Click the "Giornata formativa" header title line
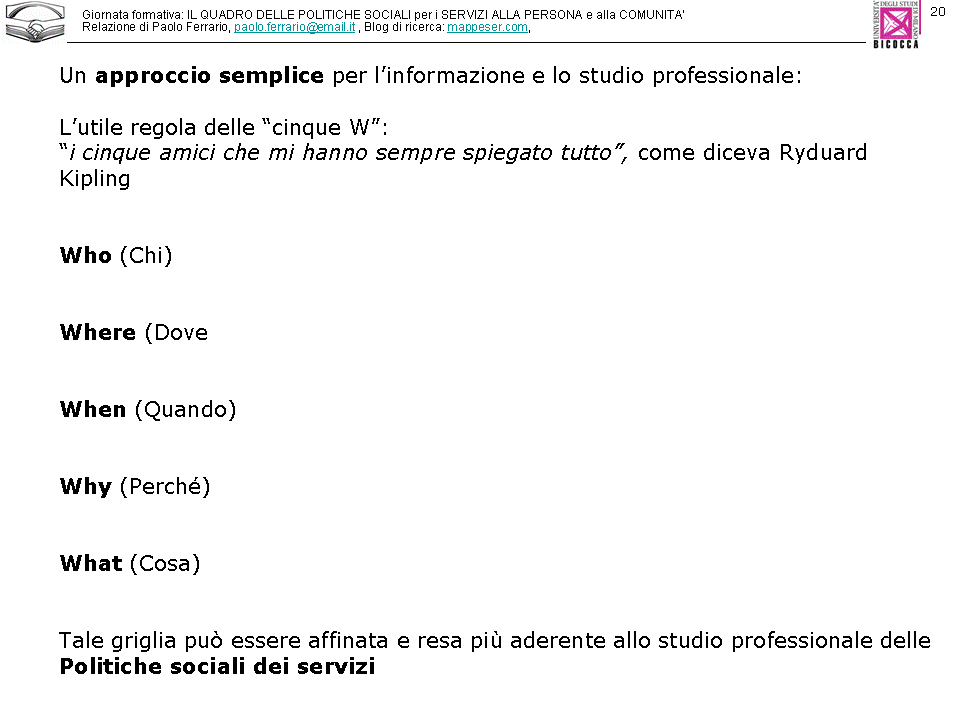960x720 pixels. pos(383,15)
